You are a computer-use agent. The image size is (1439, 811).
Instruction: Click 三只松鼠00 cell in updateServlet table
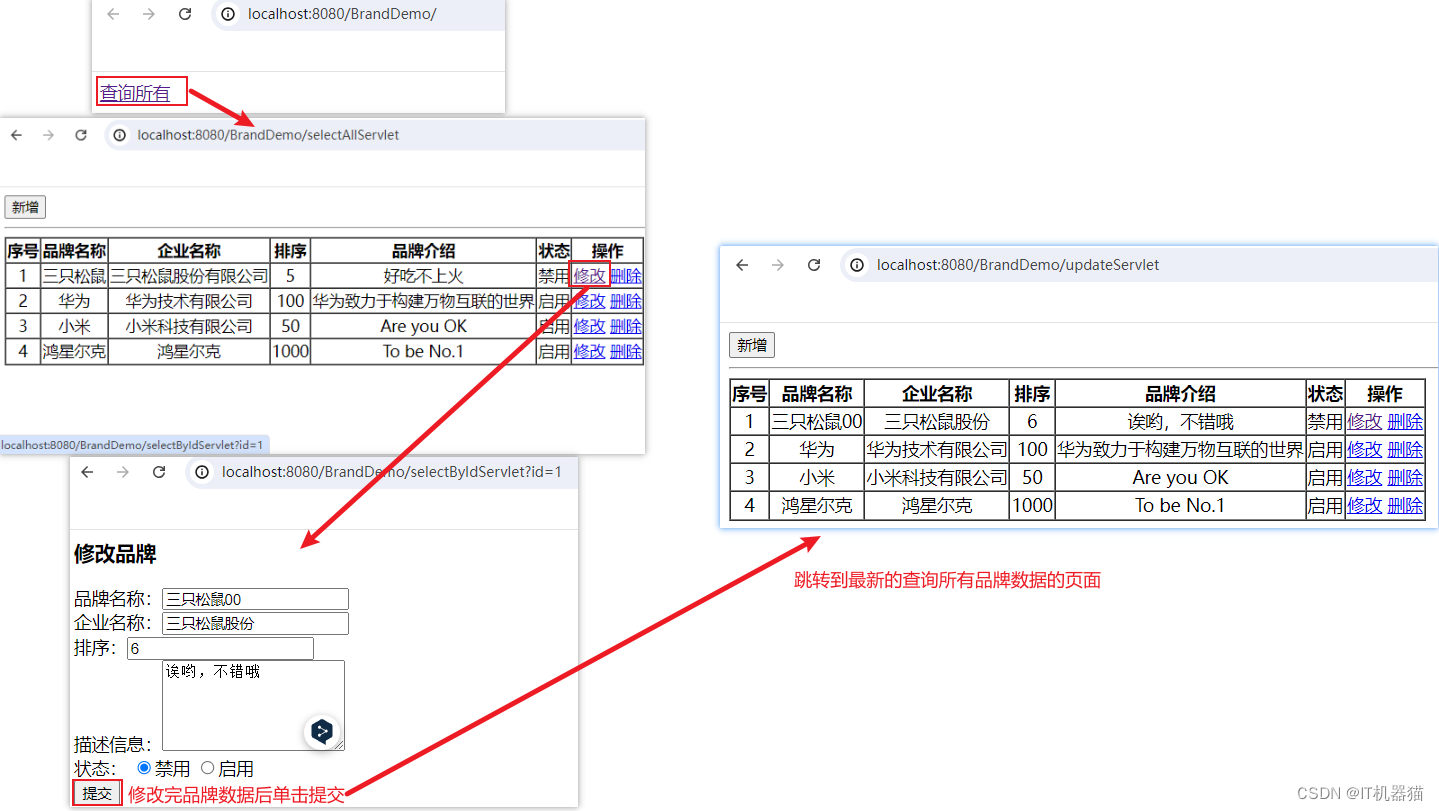click(817, 422)
